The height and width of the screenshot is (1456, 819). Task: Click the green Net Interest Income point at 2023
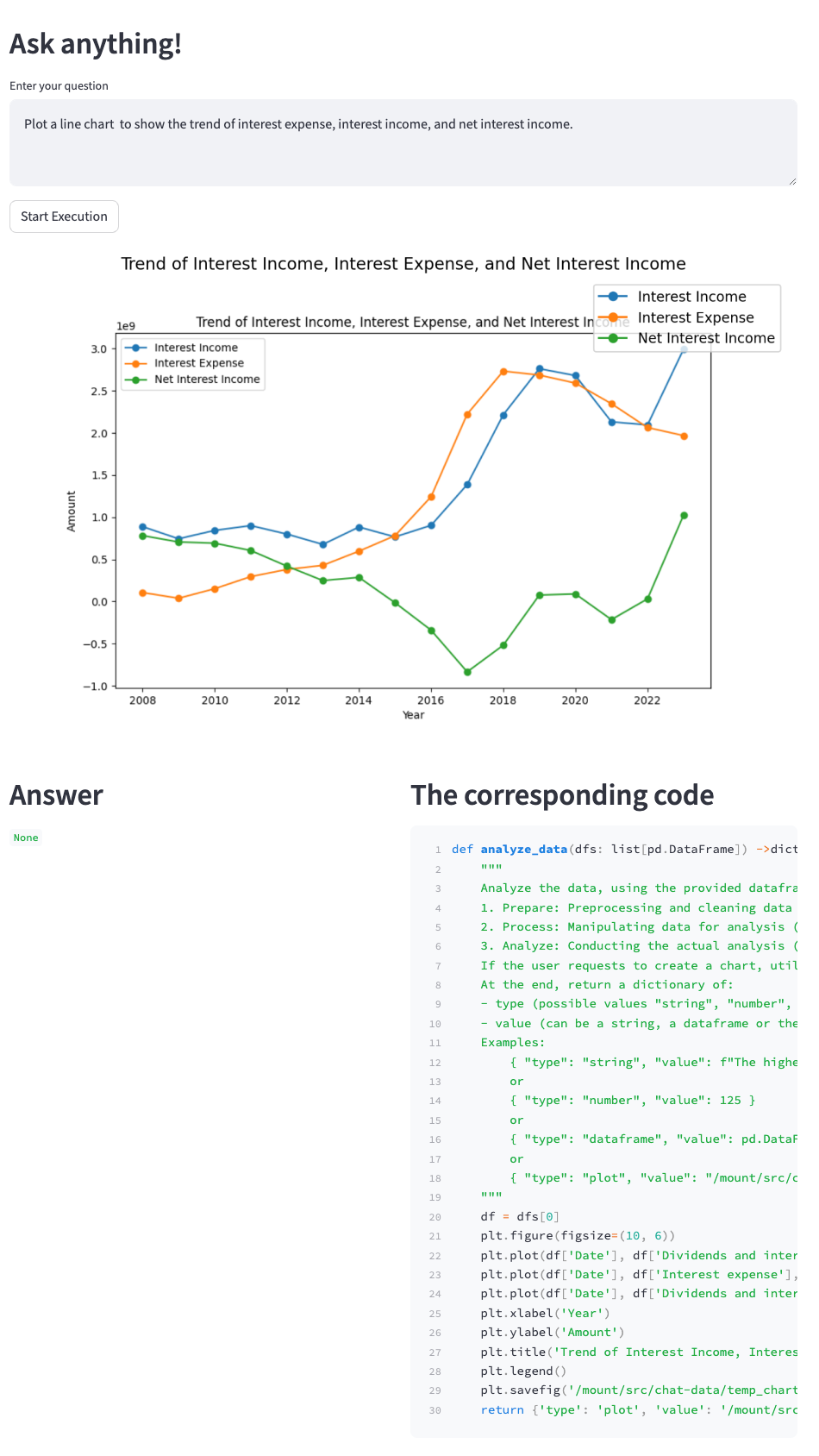pyautogui.click(x=684, y=516)
